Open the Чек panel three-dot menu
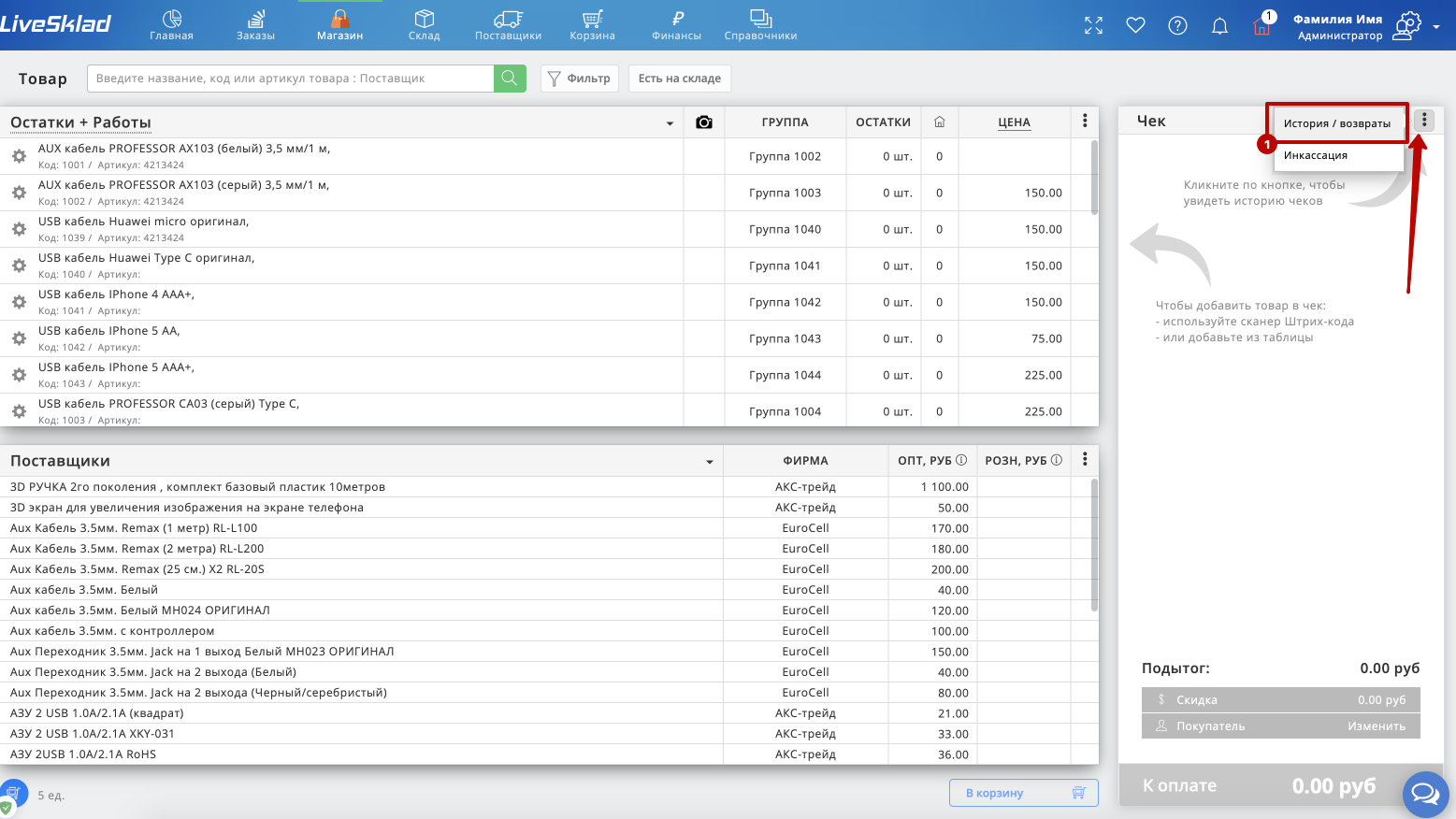 tap(1424, 121)
